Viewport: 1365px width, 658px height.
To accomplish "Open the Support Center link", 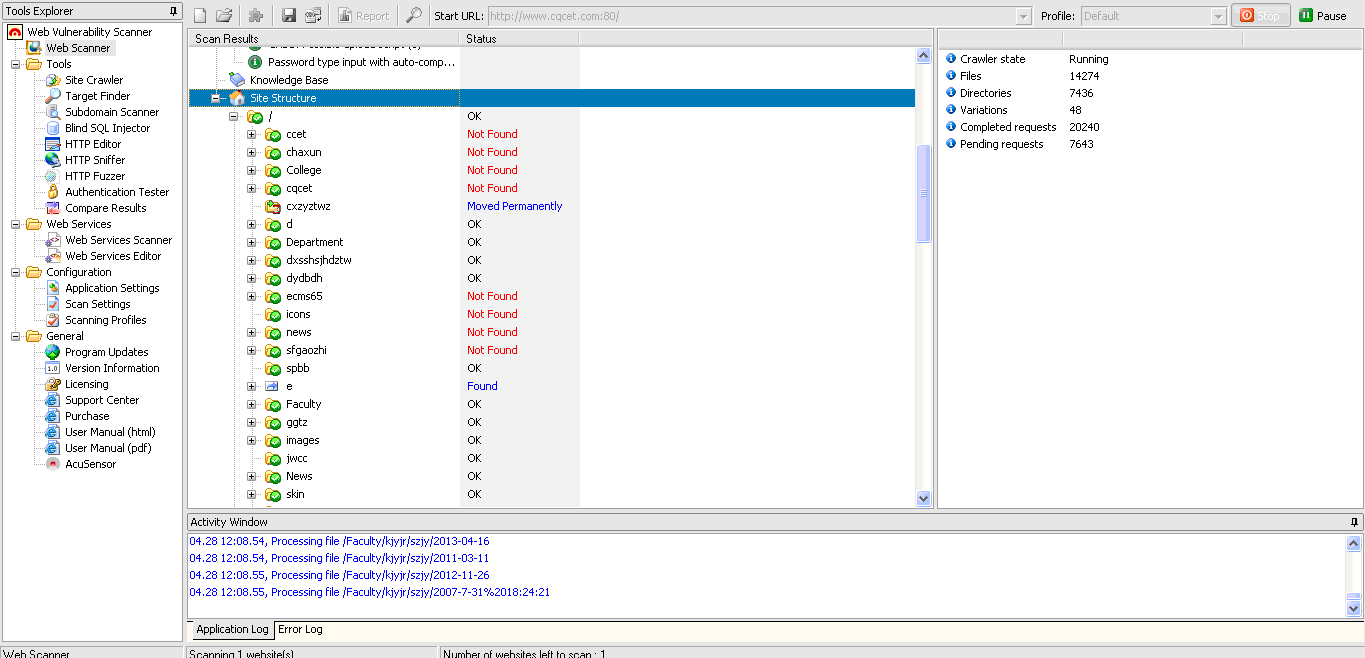I will pos(101,400).
